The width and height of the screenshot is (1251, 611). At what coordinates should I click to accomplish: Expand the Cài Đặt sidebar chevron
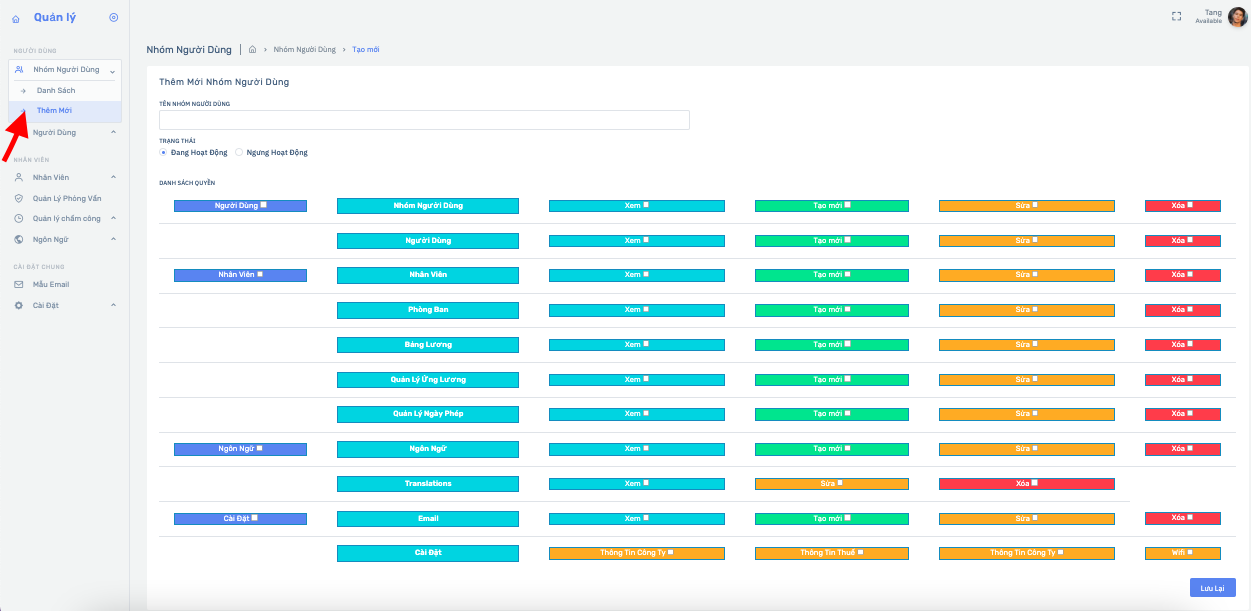(x=113, y=305)
